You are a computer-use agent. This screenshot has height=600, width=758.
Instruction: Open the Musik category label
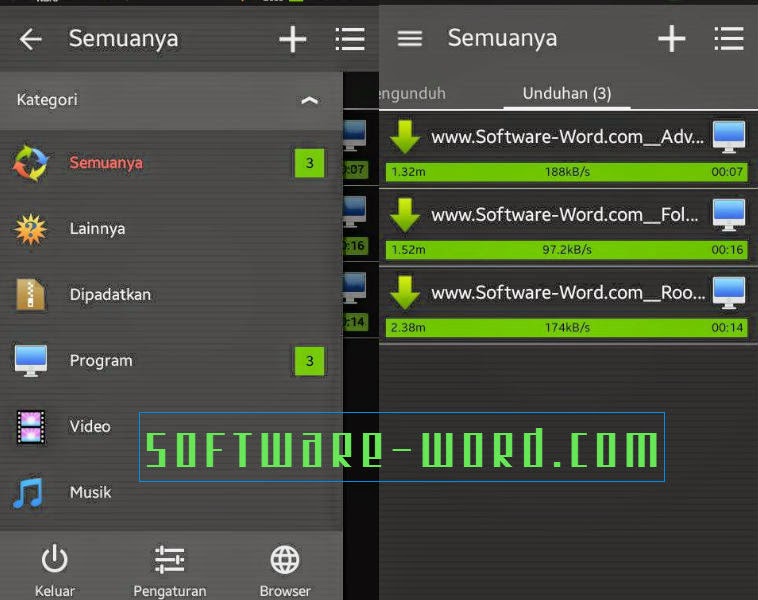pos(90,492)
